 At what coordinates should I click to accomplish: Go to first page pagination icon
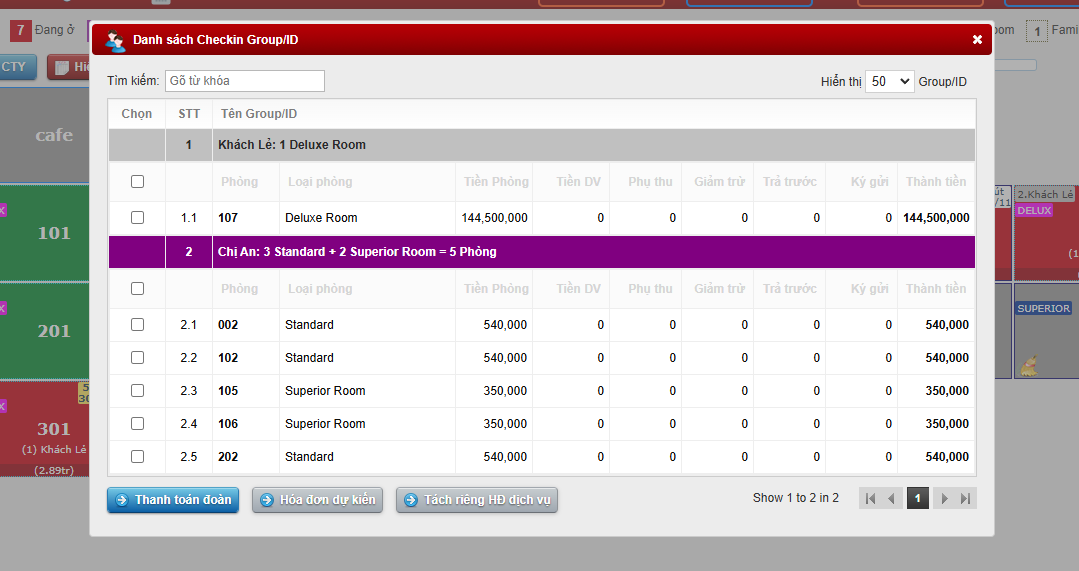(x=870, y=498)
